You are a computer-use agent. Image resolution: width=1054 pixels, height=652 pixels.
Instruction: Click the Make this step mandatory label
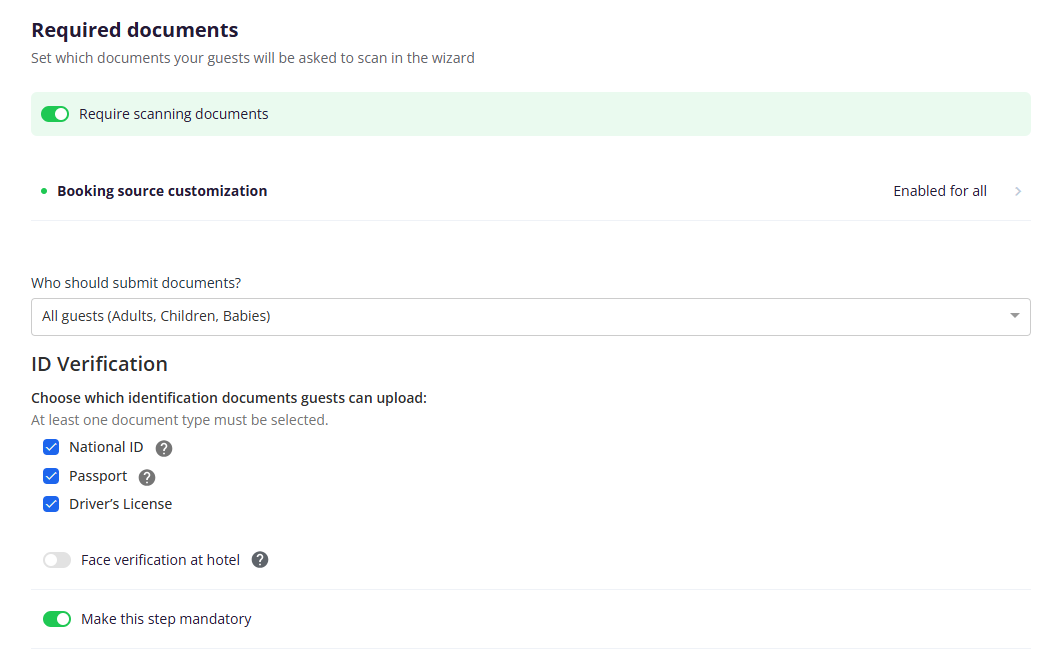(x=166, y=619)
